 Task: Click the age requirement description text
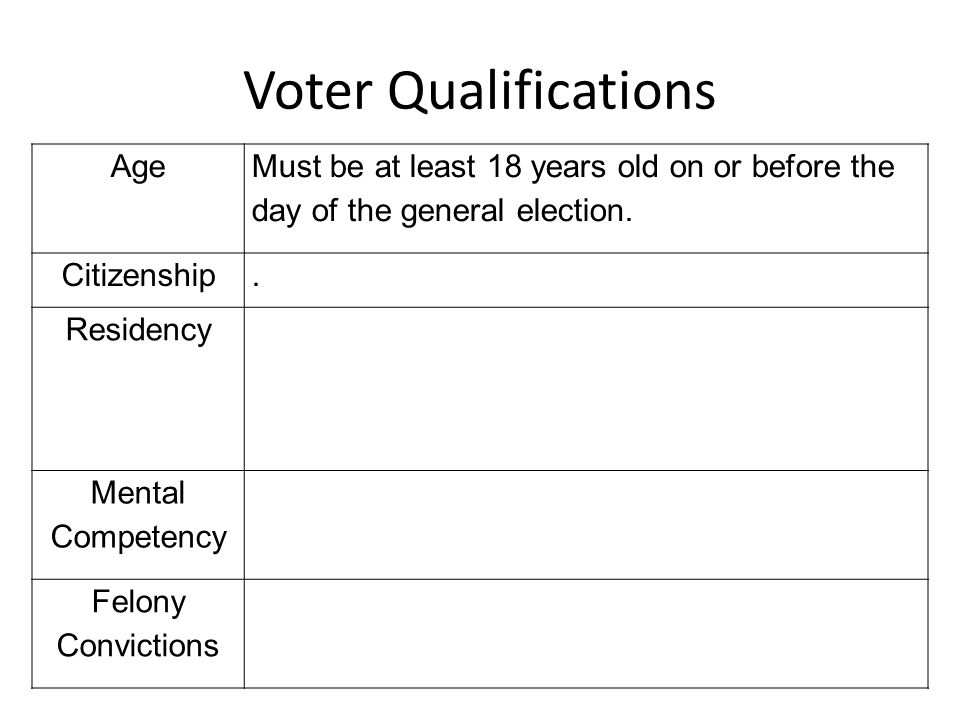click(x=572, y=189)
